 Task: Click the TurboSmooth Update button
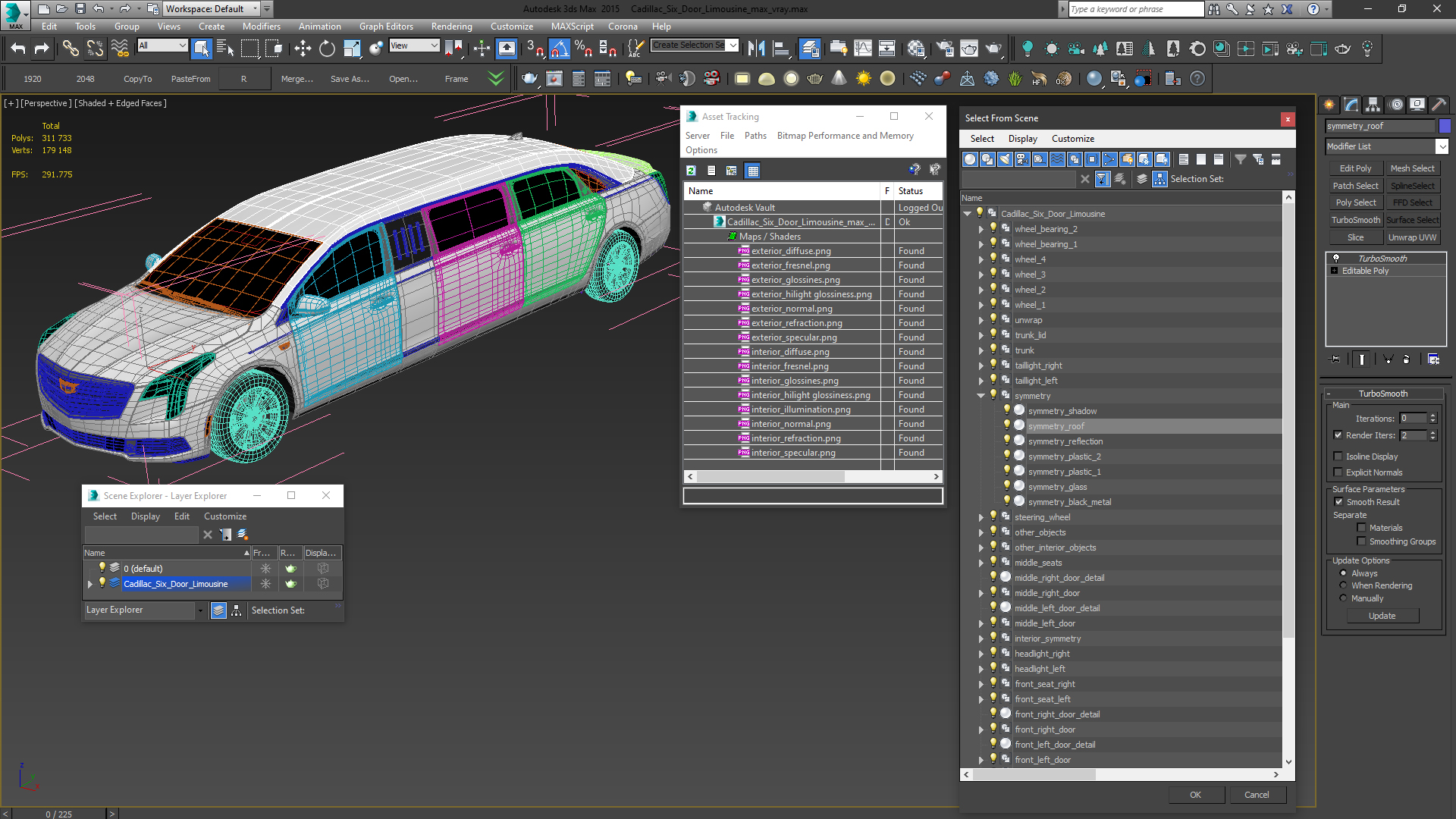tap(1382, 616)
